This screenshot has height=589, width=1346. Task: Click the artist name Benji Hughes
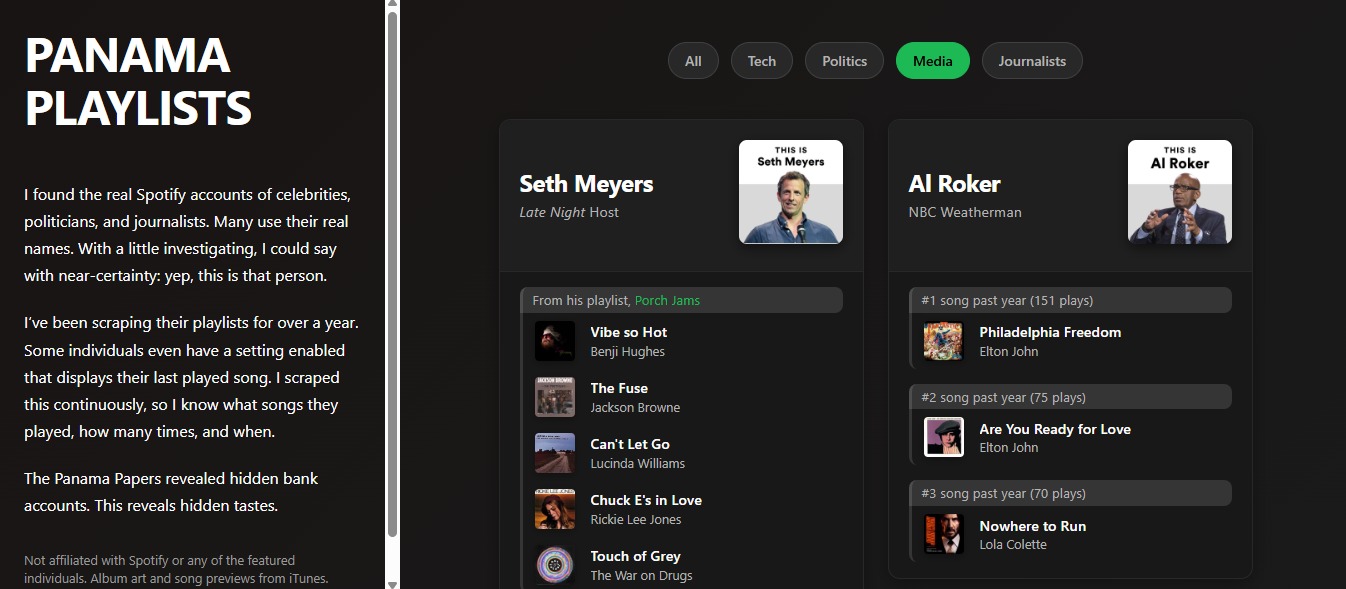coord(628,352)
